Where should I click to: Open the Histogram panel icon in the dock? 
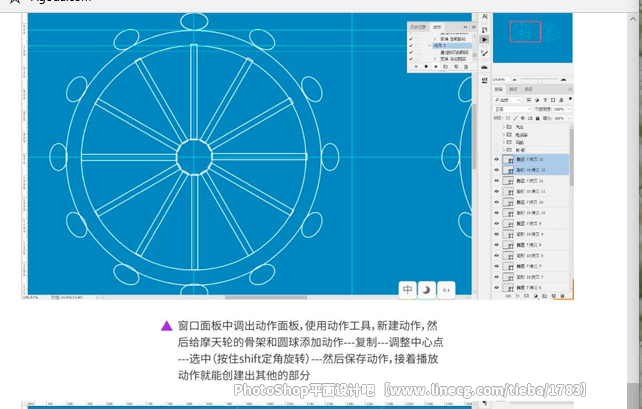click(484, 67)
